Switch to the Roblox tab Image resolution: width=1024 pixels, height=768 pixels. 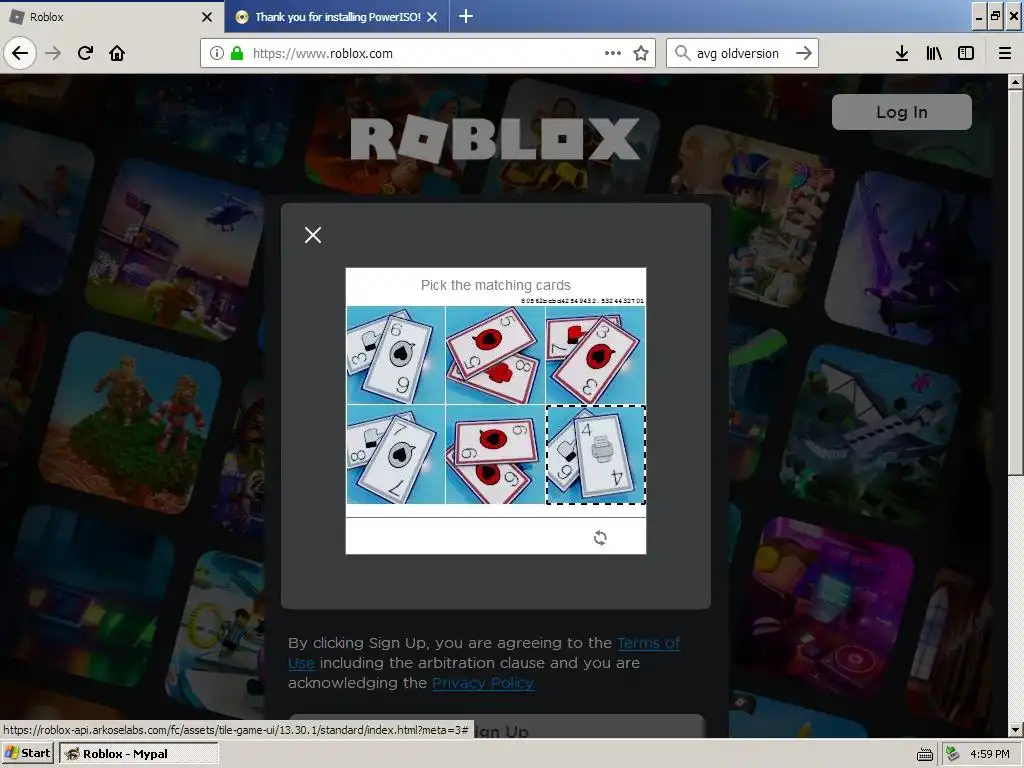(112, 17)
